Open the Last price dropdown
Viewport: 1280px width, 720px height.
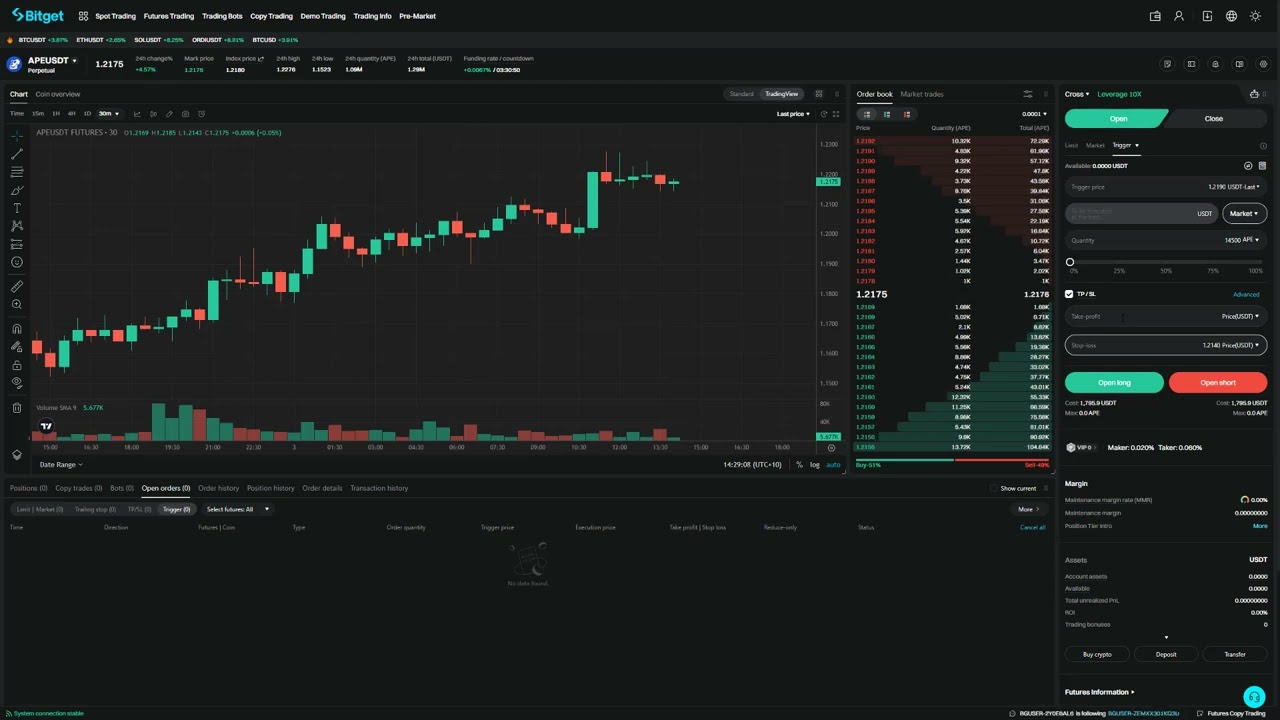tap(794, 114)
